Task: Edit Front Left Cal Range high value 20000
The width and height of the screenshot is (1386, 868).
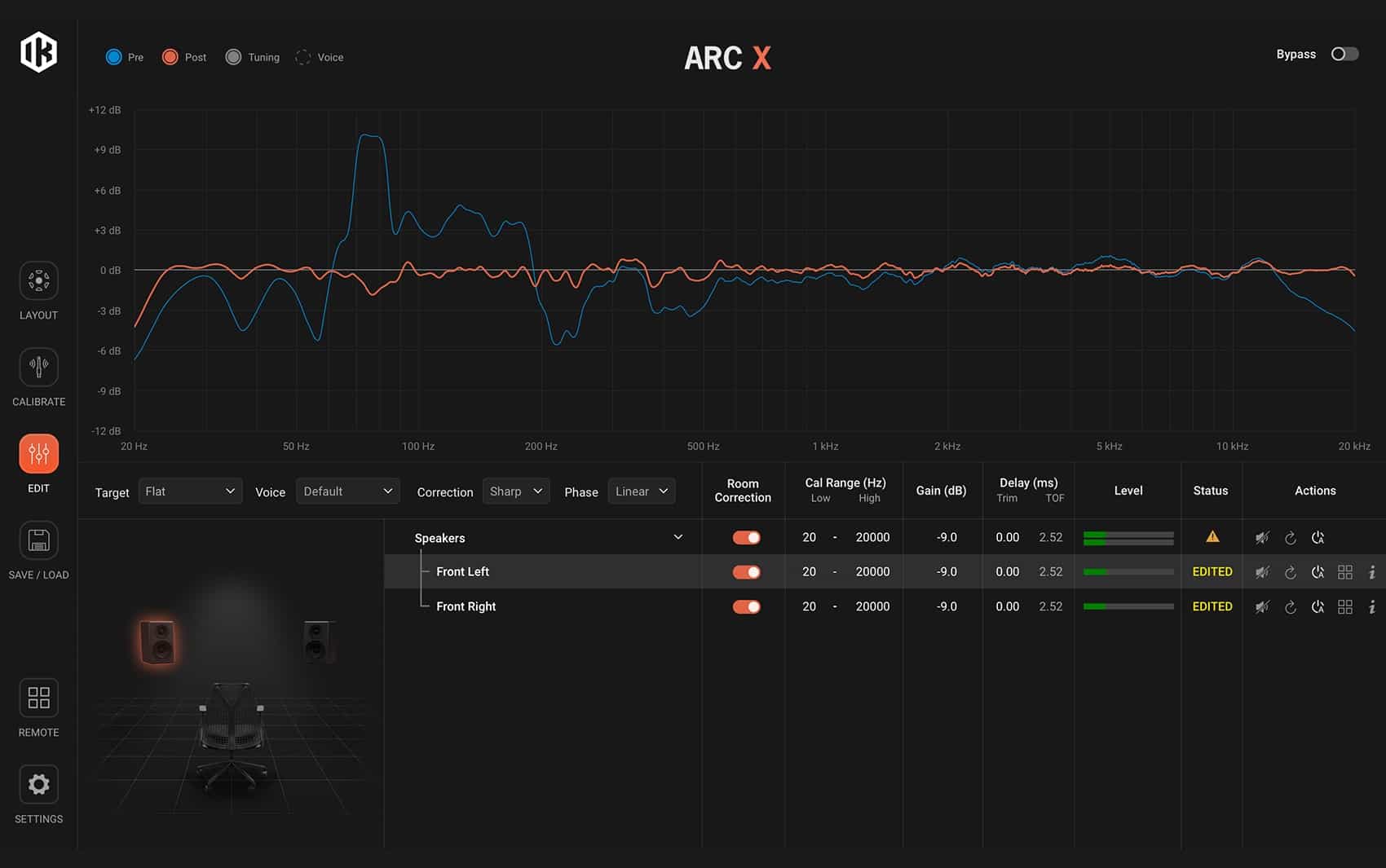Action: (x=872, y=572)
